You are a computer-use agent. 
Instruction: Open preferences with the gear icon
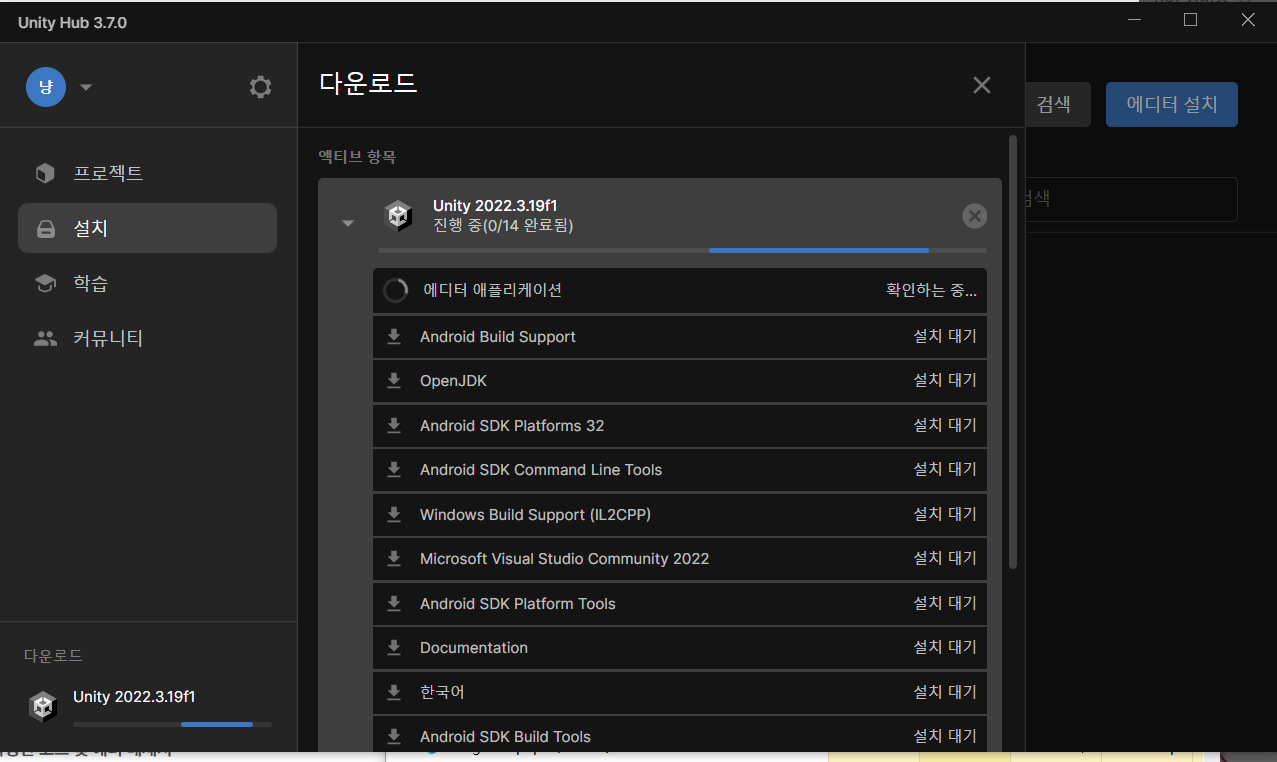click(x=260, y=87)
